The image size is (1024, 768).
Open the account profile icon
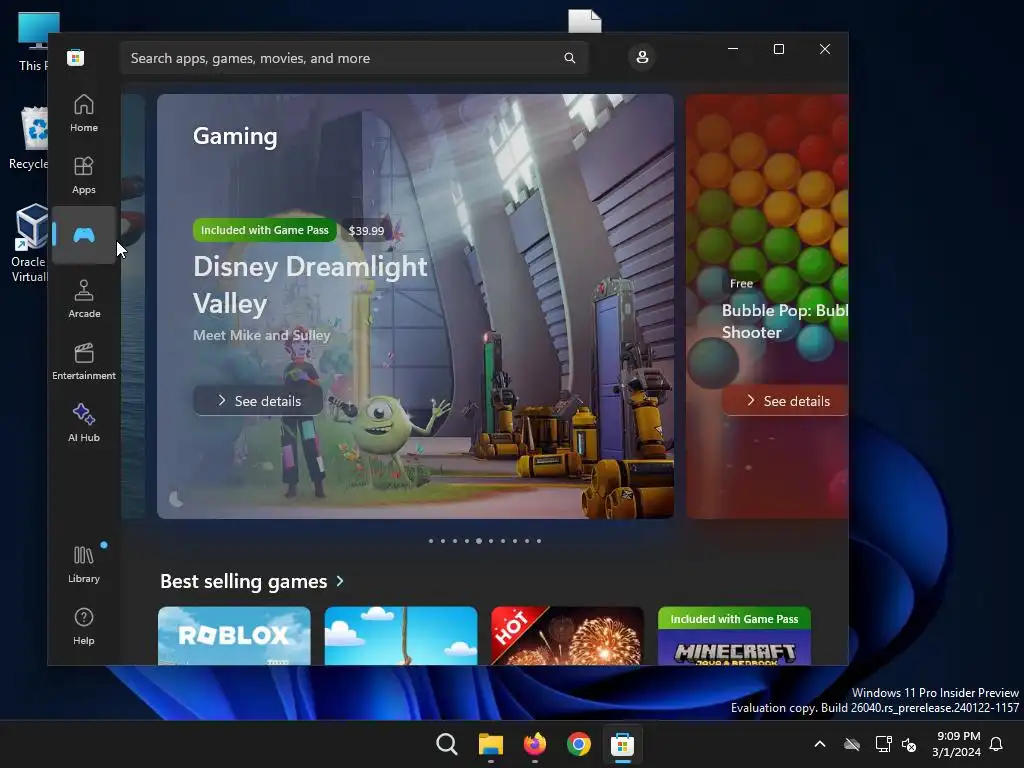tap(642, 57)
